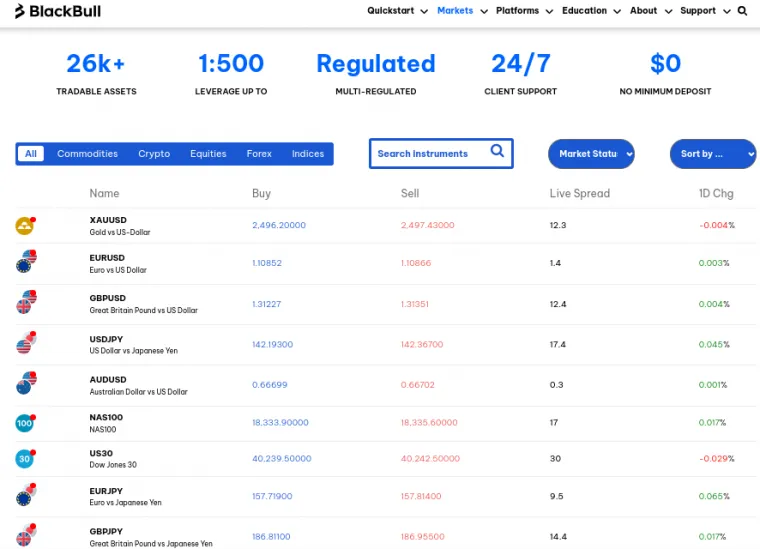Open Education in the navigation bar

pyautogui.click(x=584, y=11)
